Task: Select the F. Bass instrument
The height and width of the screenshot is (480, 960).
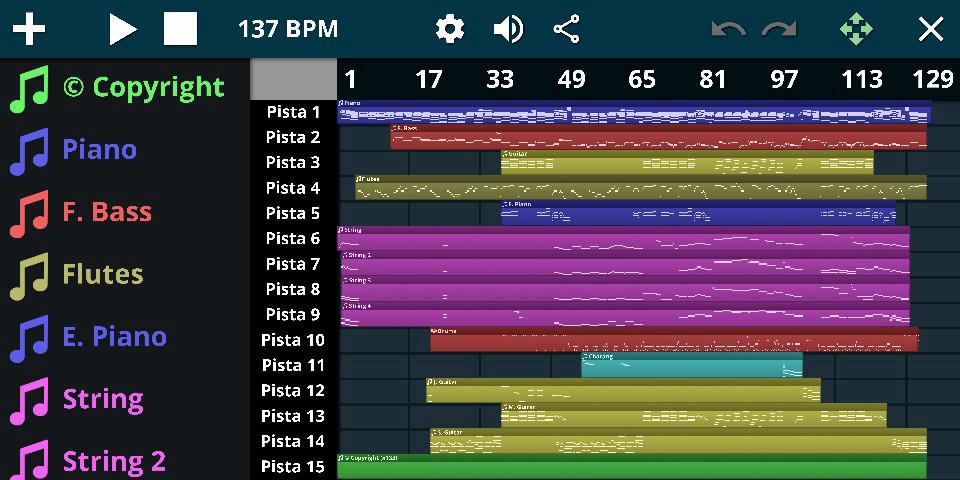Action: point(107,212)
